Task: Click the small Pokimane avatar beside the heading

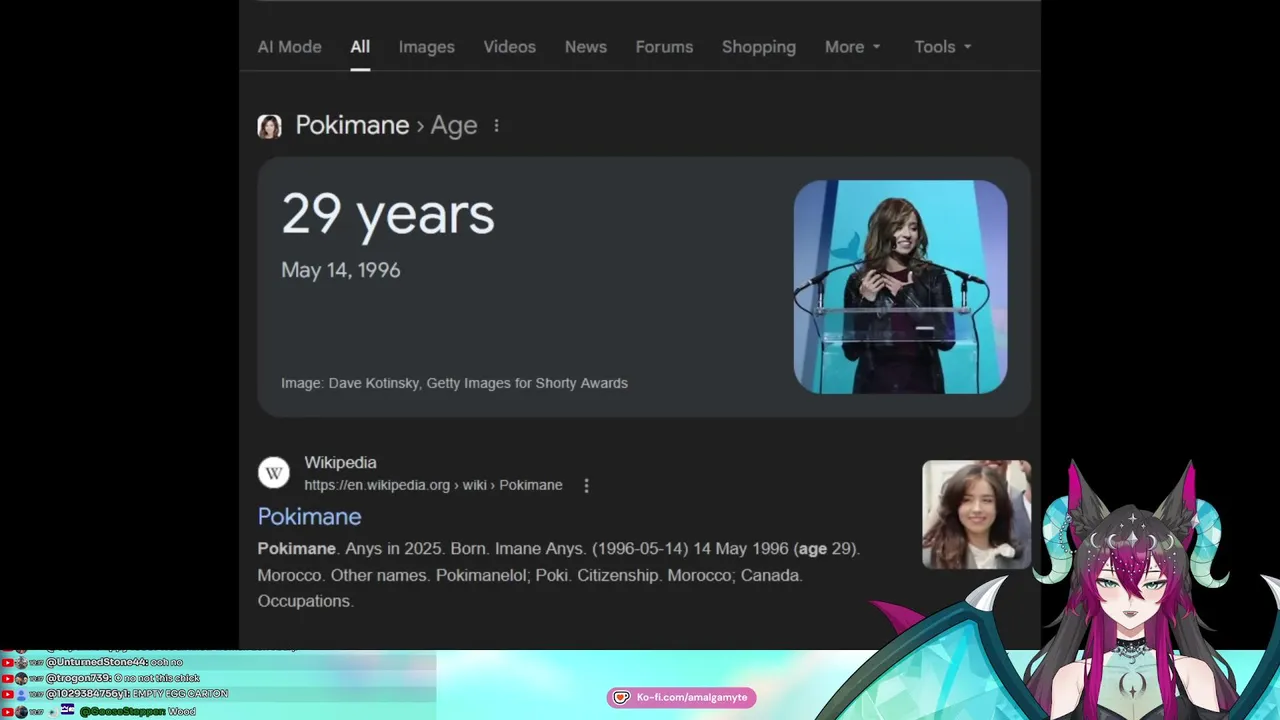Action: pyautogui.click(x=269, y=126)
